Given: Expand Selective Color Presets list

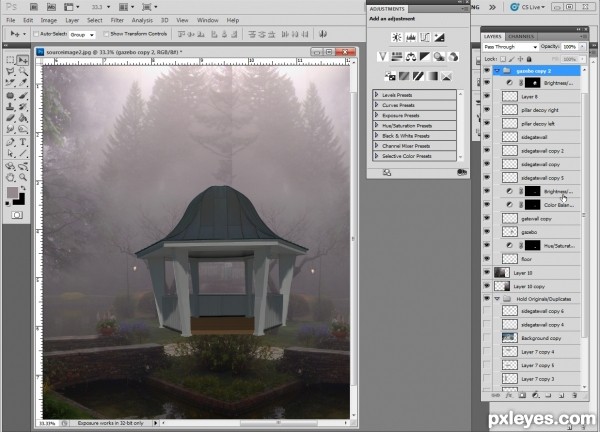Looking at the screenshot, I should (x=377, y=156).
